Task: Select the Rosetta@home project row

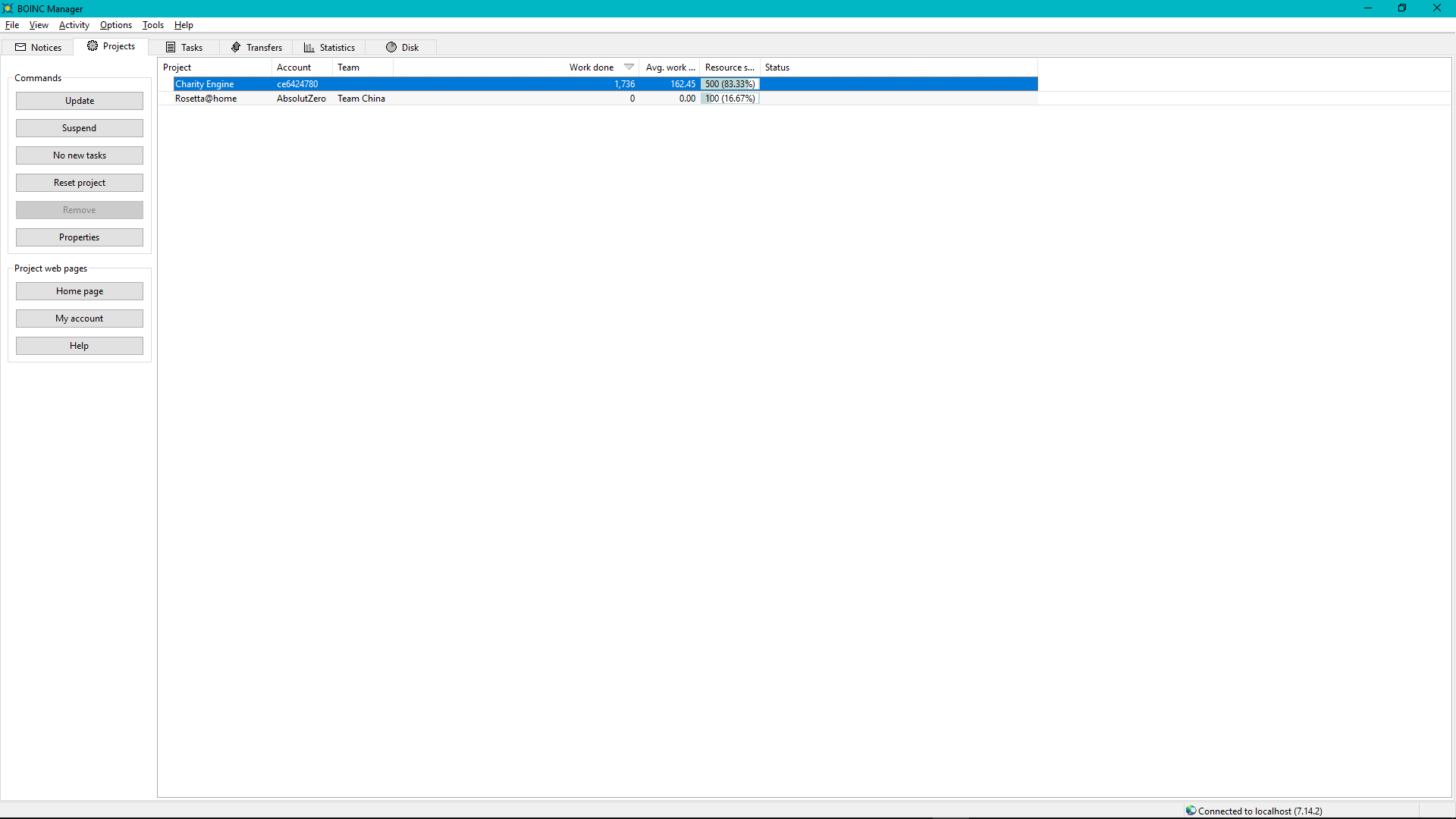Action: click(598, 99)
